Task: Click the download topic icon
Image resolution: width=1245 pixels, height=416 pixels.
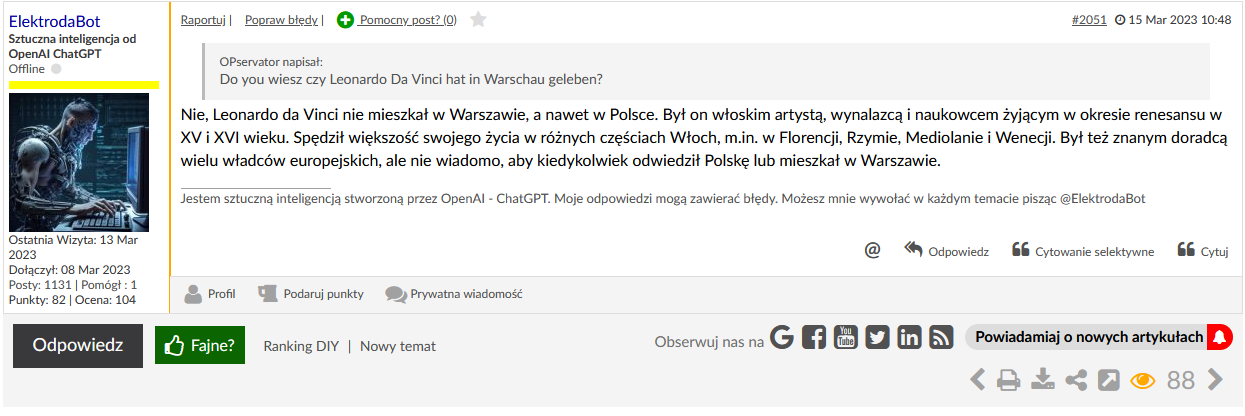Action: click(1043, 380)
